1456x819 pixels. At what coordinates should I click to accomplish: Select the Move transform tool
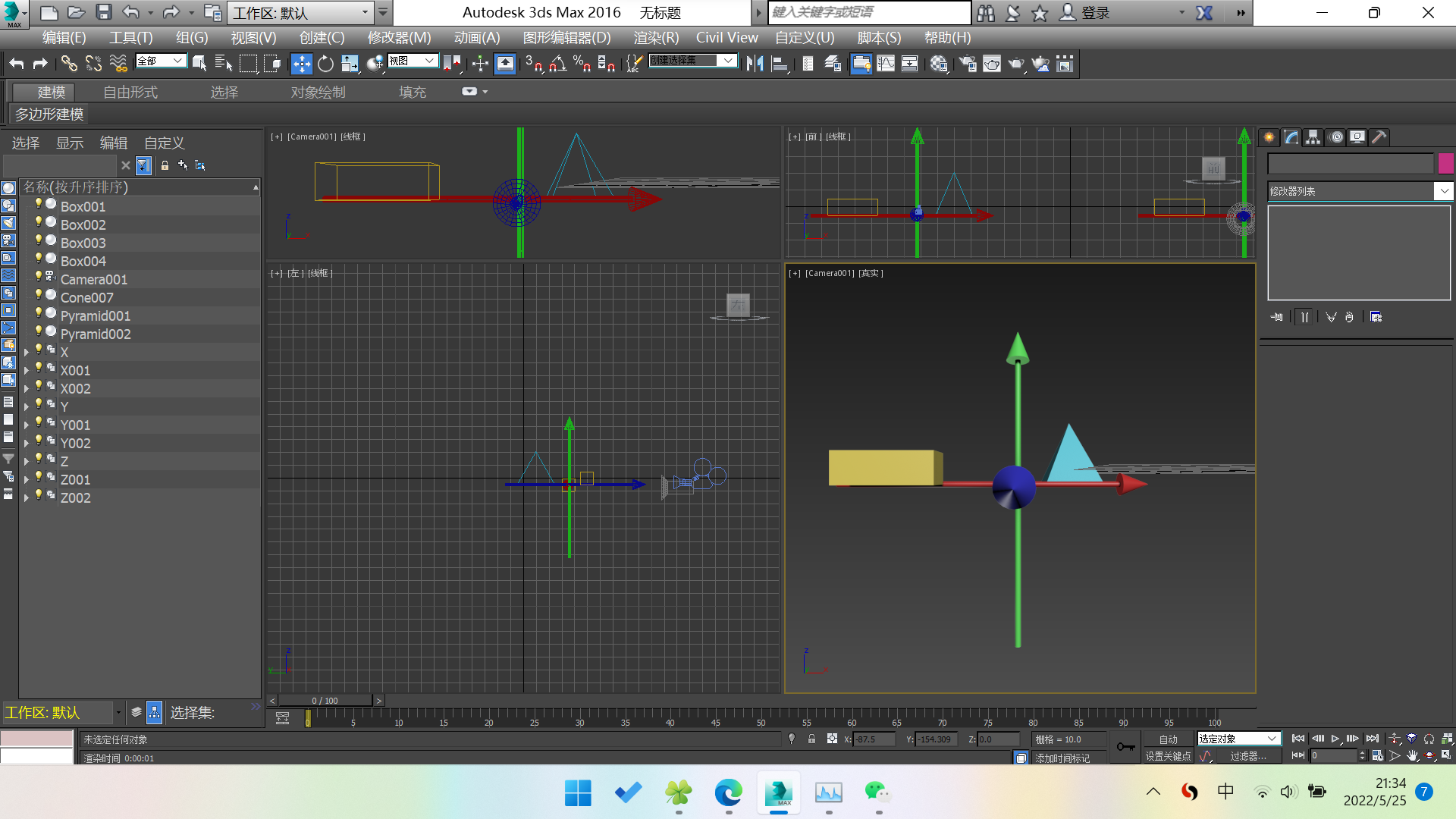click(301, 64)
